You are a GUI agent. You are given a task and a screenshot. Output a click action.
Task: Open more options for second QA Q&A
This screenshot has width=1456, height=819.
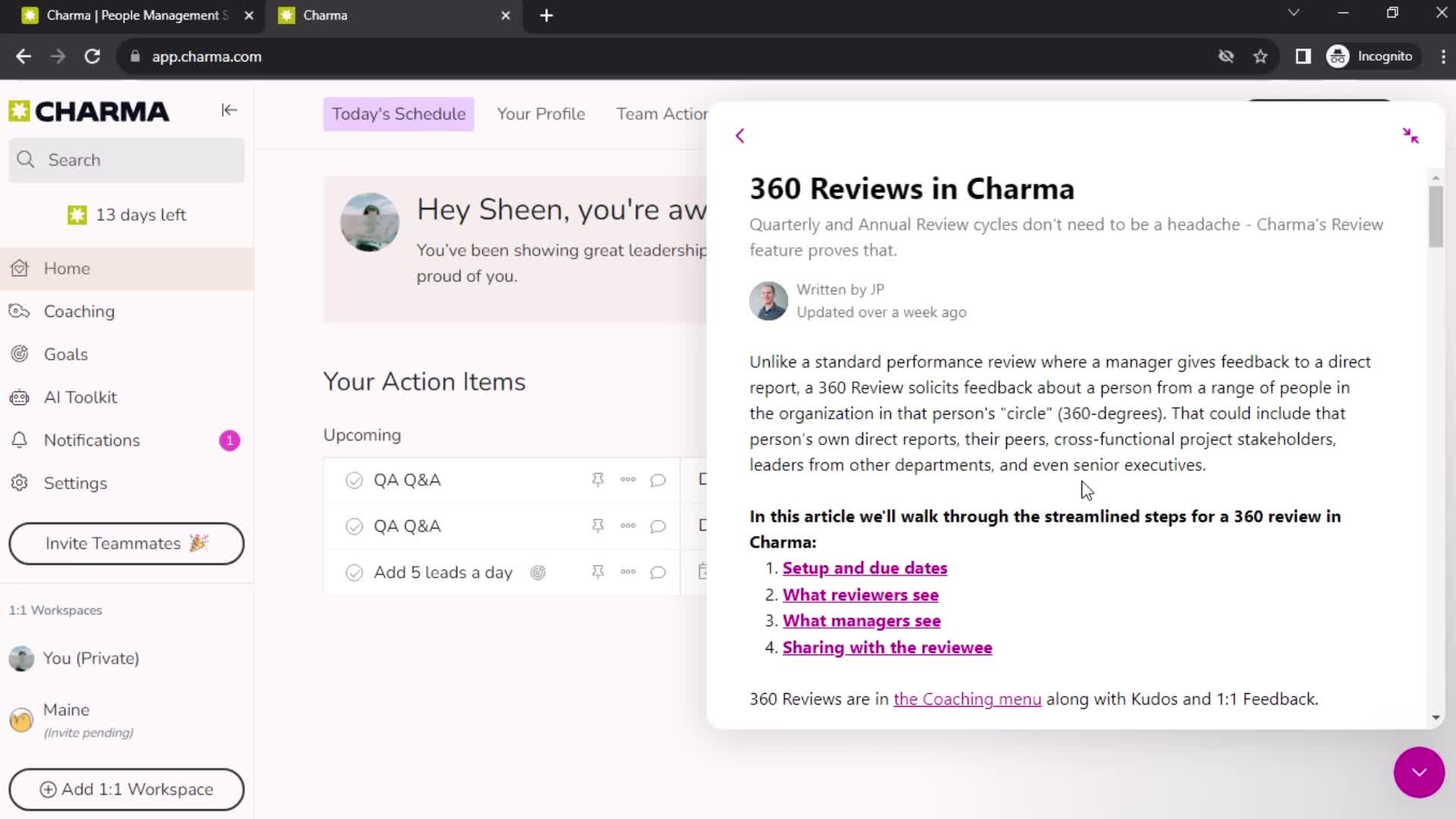[x=628, y=526]
